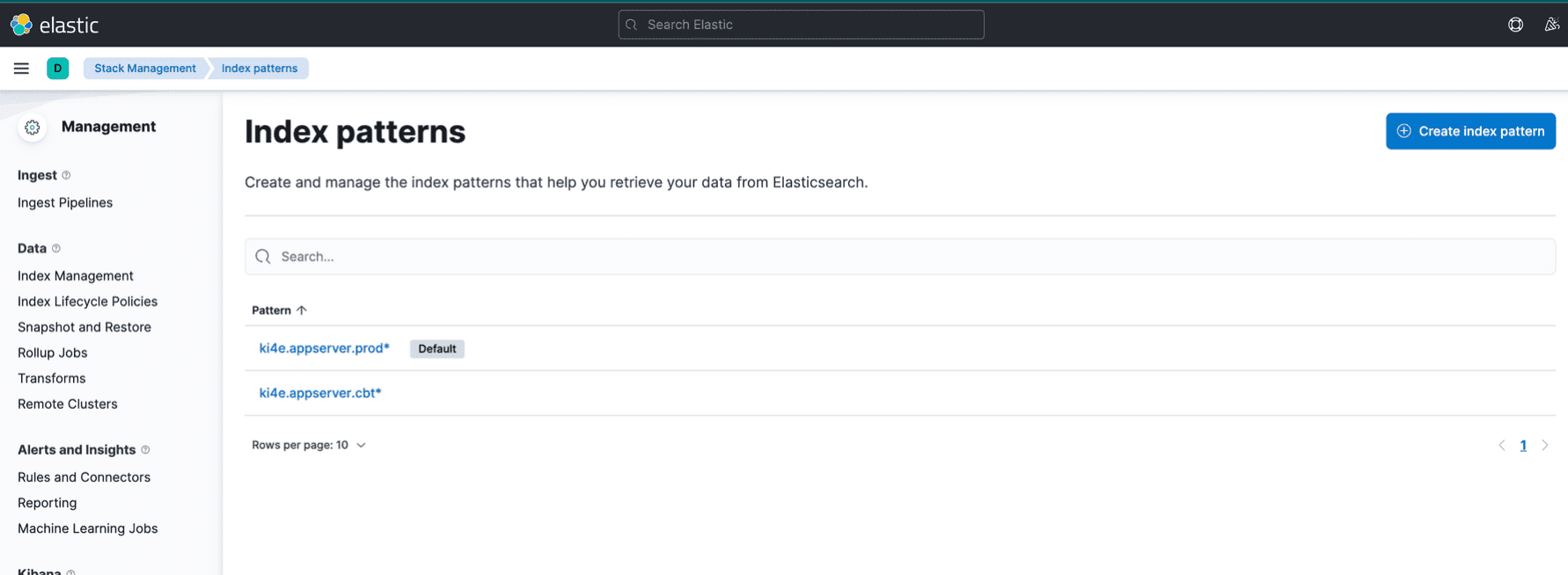This screenshot has height=575, width=1568.
Task: Go to next page arrow
Action: coord(1544,446)
